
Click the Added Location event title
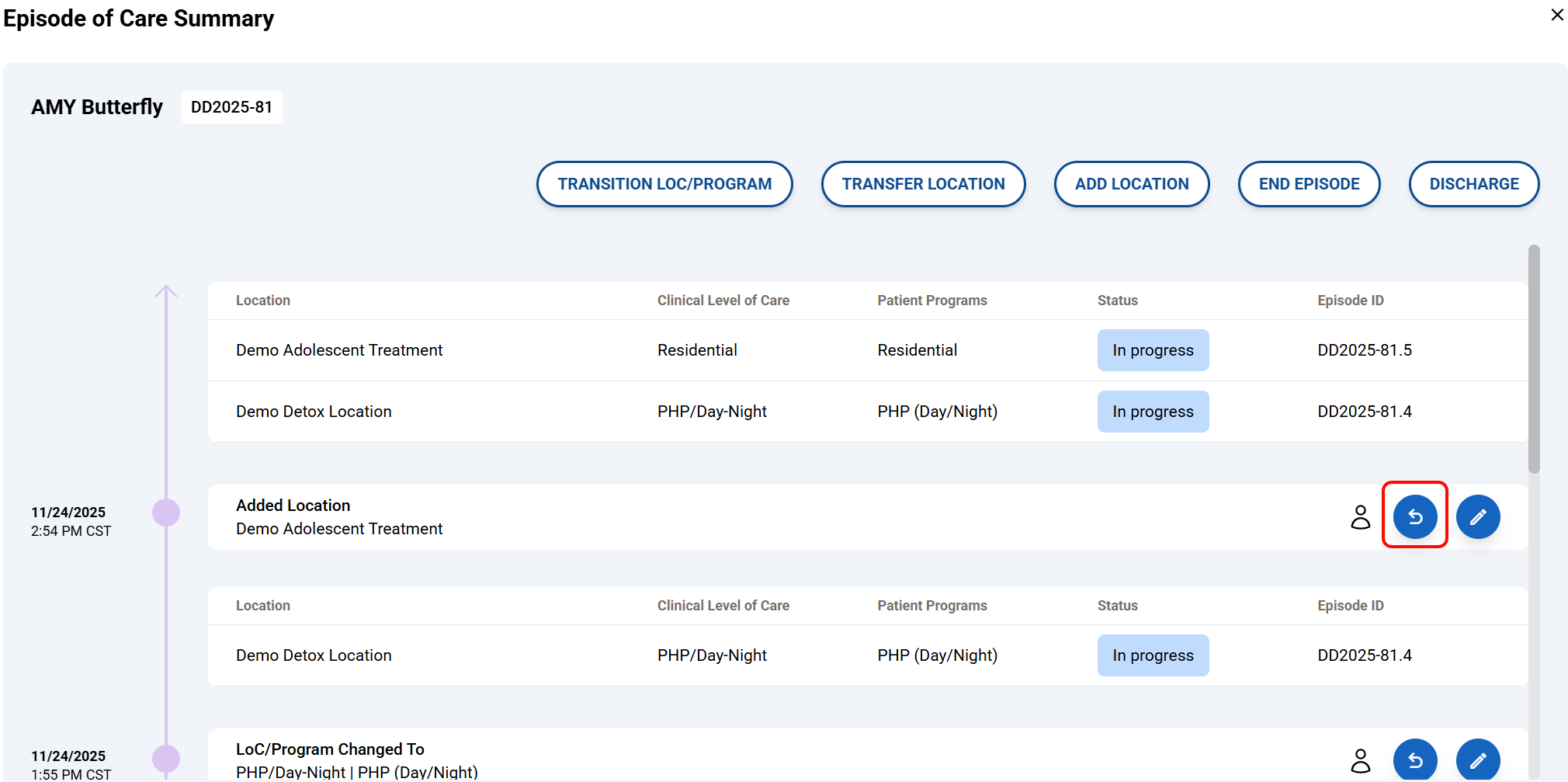[x=293, y=506]
